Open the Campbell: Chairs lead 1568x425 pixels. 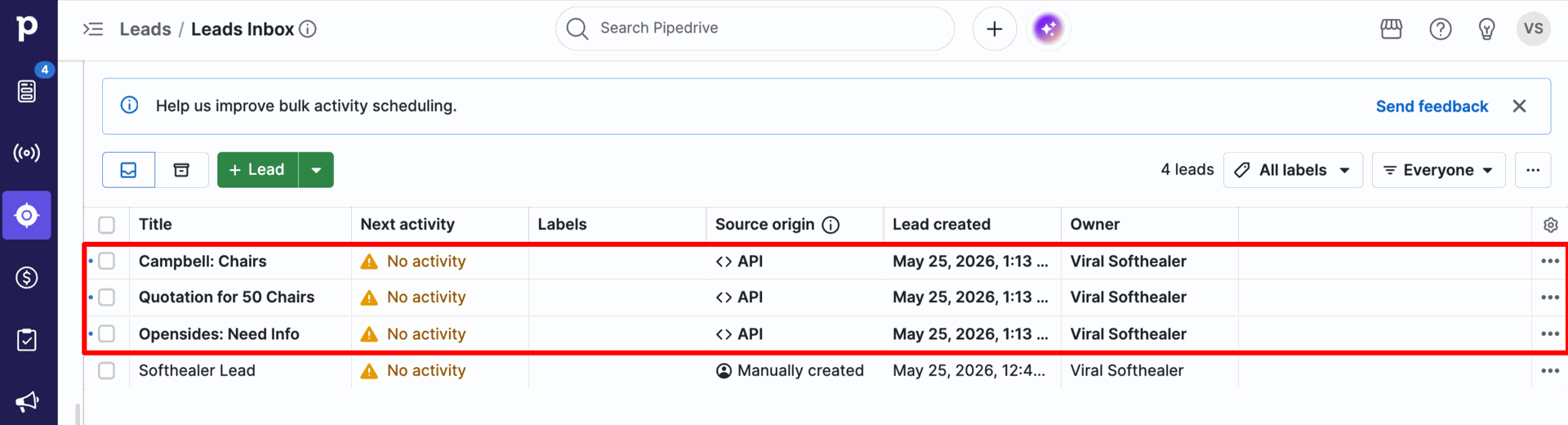pos(203,261)
